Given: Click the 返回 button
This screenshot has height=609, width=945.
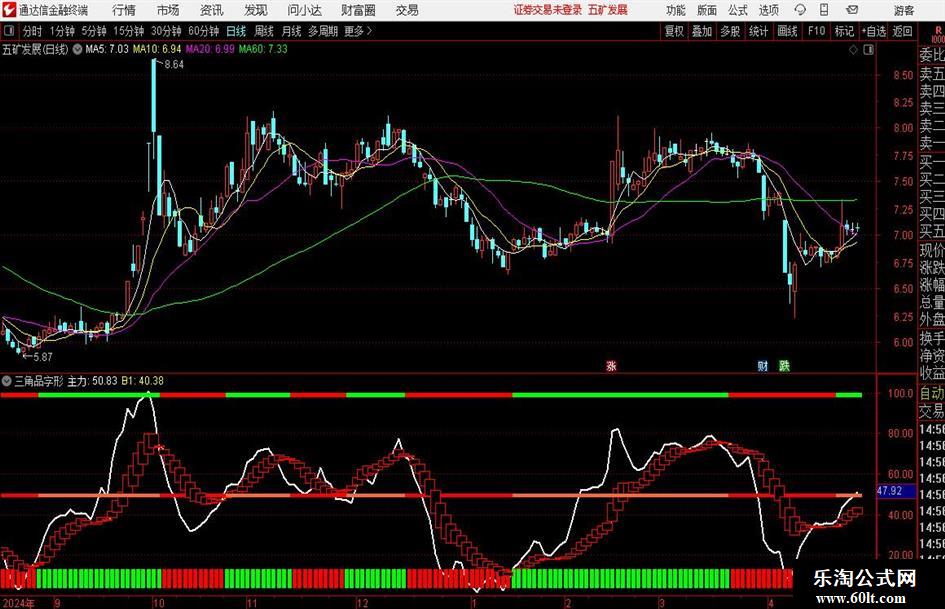Looking at the screenshot, I should [x=902, y=31].
